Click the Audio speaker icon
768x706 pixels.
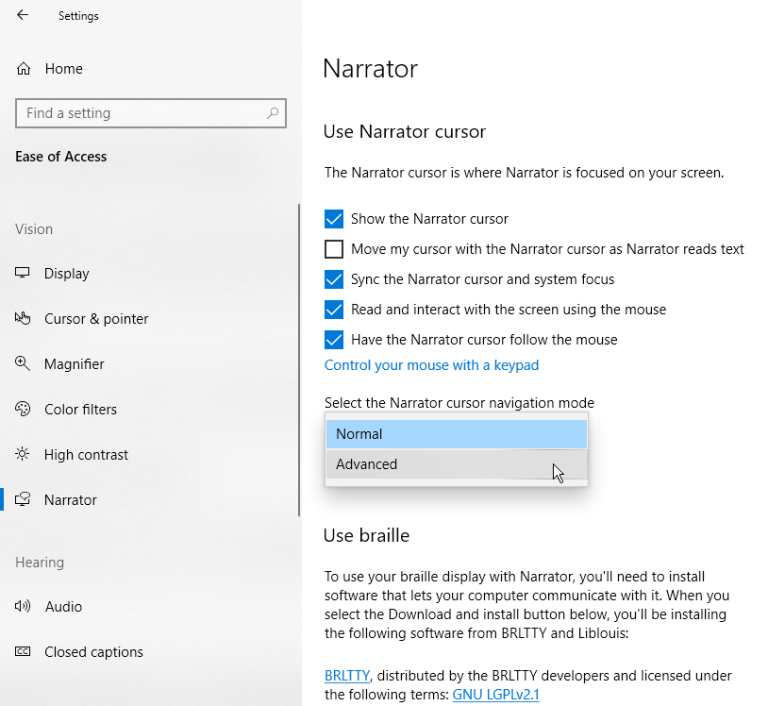(23, 607)
